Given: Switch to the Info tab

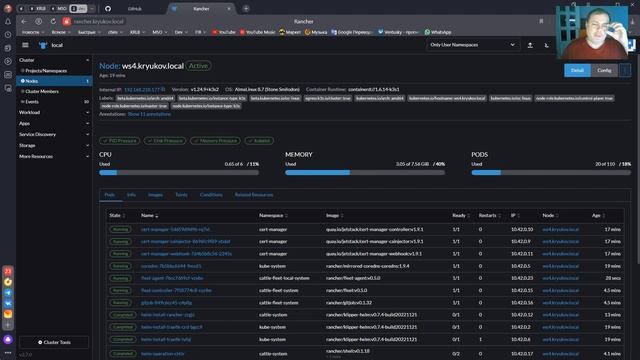Looking at the screenshot, I should point(131,195).
